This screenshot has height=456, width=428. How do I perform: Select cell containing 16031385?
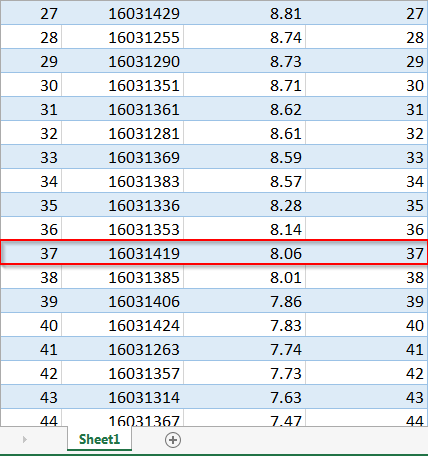click(122, 278)
